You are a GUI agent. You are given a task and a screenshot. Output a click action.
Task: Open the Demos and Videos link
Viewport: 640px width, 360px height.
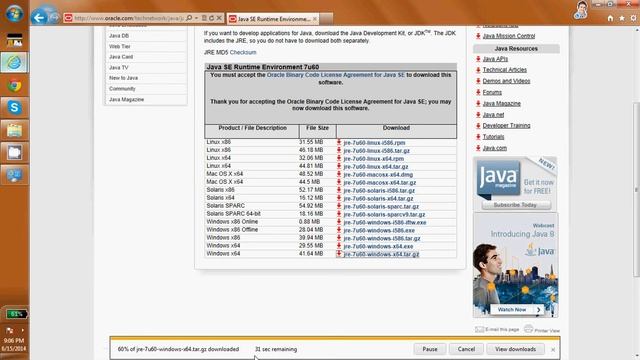coord(506,81)
